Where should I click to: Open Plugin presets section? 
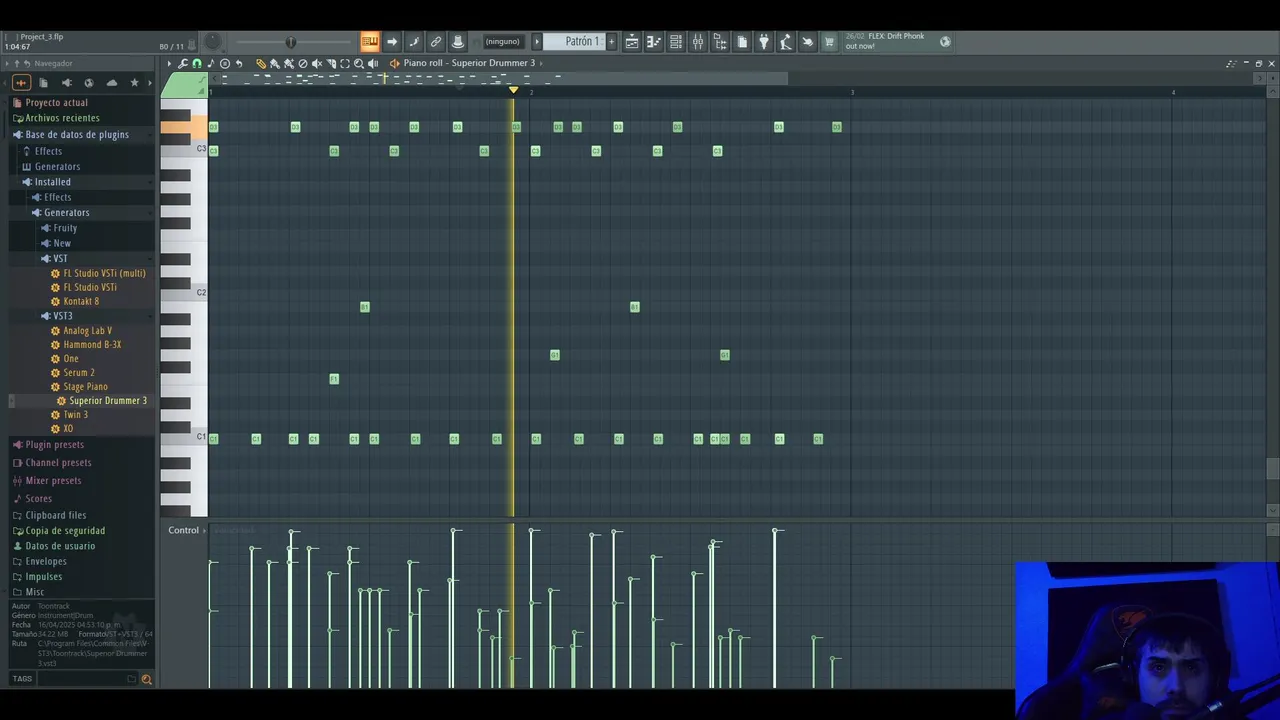54,445
